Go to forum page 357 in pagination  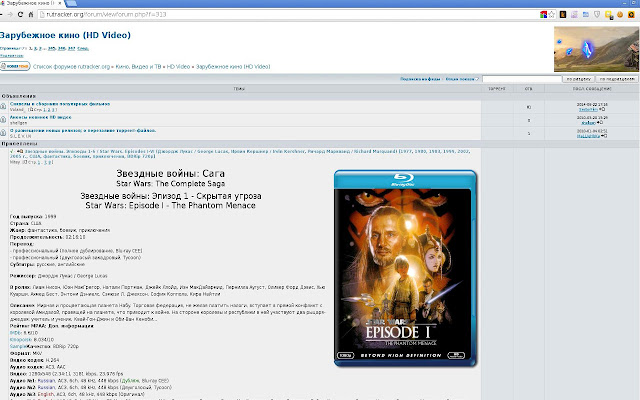tap(71, 49)
